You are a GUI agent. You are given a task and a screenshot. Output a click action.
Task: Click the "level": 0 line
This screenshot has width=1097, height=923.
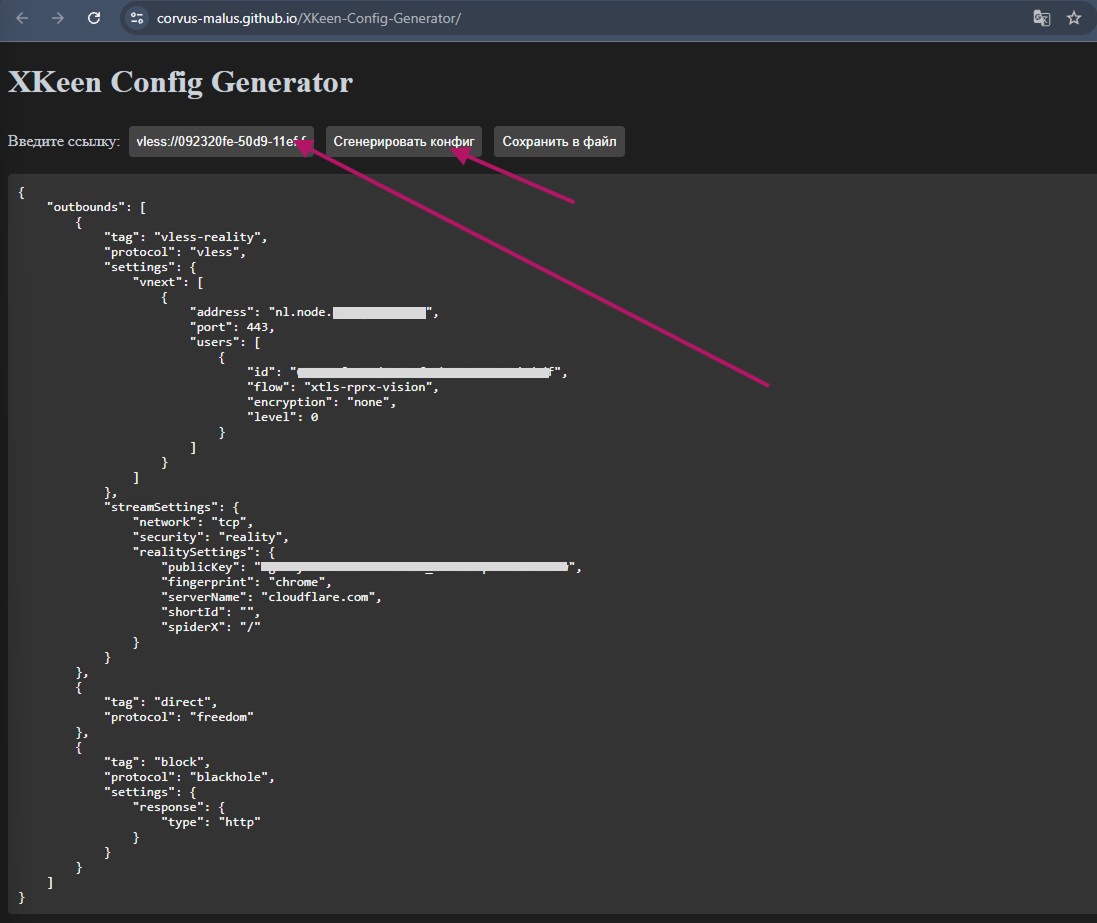point(283,417)
